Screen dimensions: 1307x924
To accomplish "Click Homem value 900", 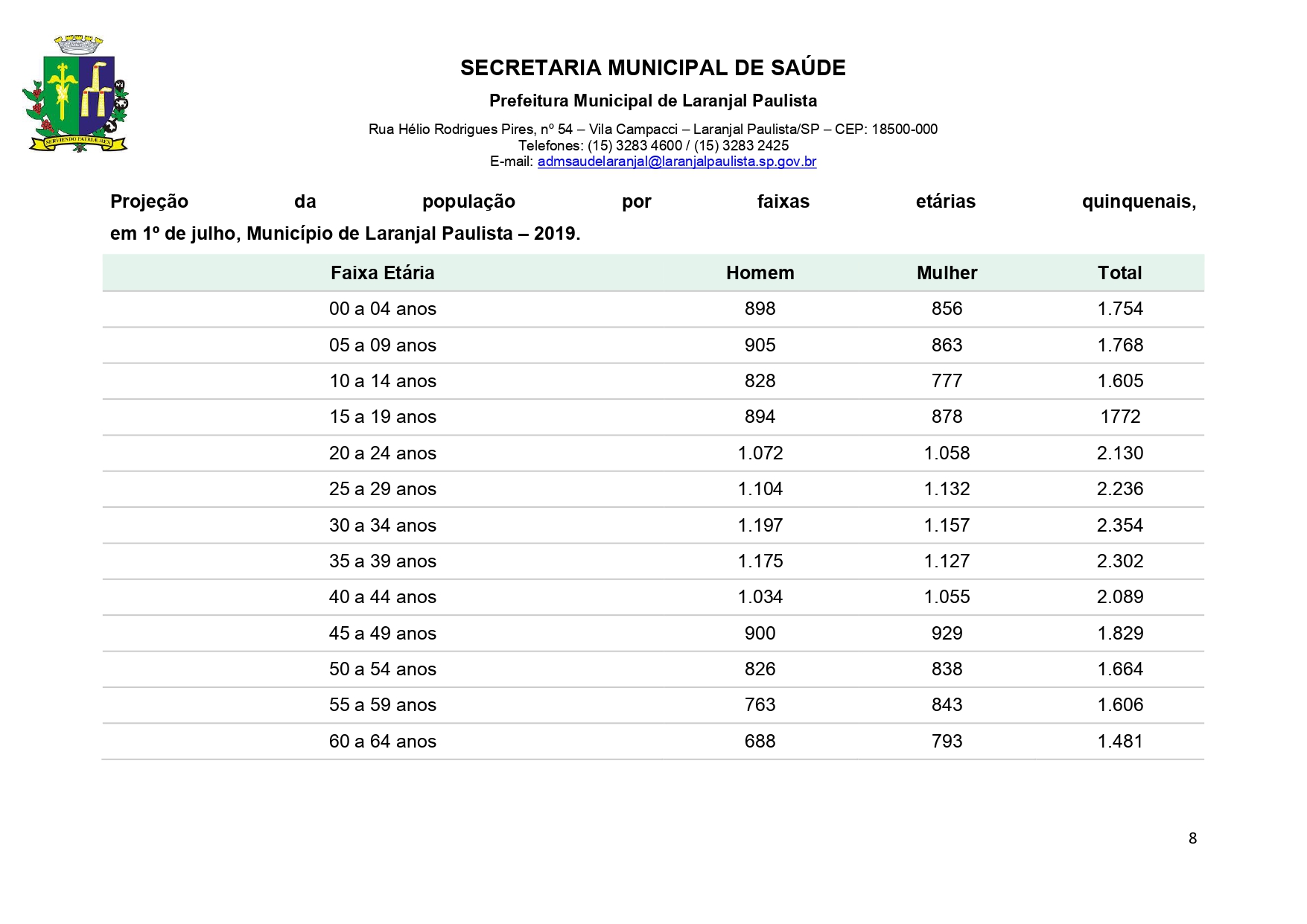I will pos(760,634).
